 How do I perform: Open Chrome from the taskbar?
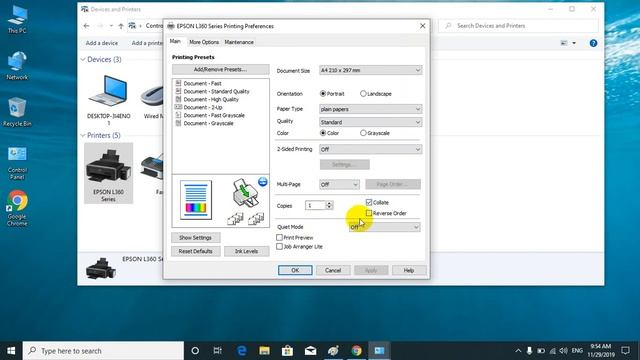(x=356, y=351)
